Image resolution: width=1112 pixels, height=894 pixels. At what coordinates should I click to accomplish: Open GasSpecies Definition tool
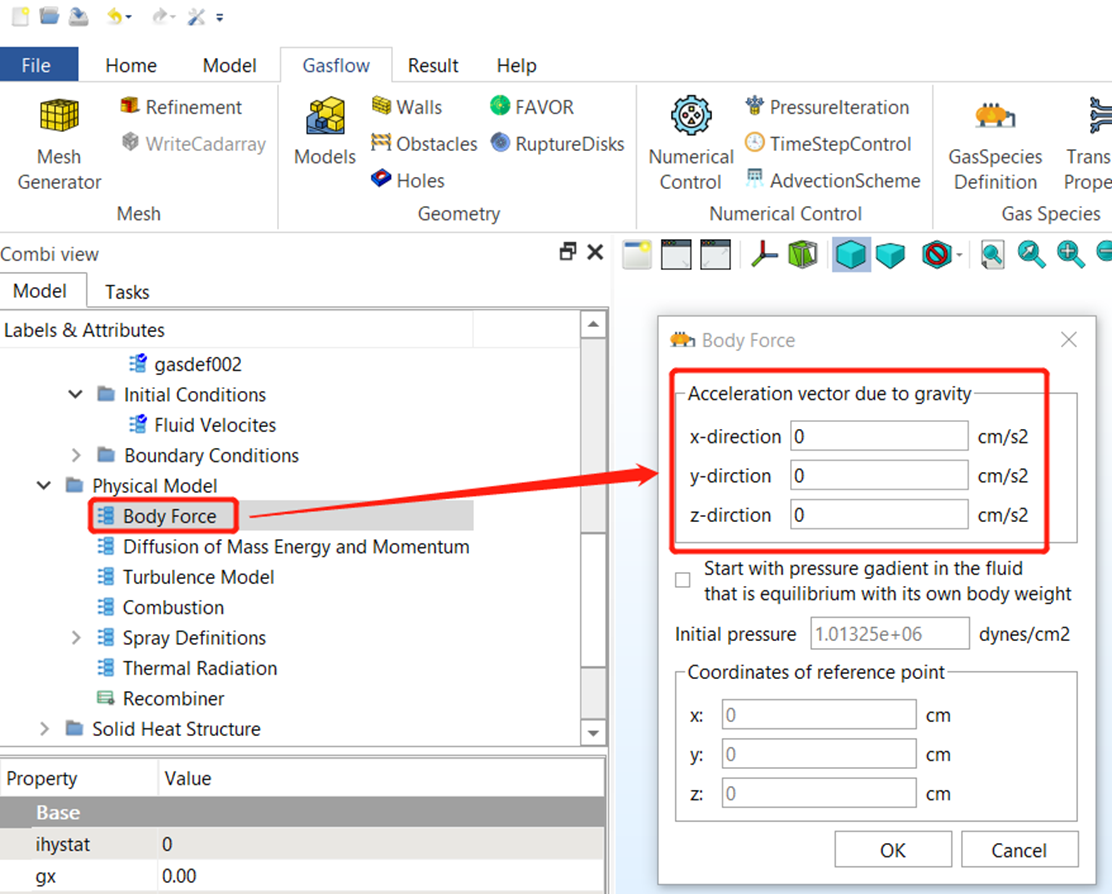(995, 145)
